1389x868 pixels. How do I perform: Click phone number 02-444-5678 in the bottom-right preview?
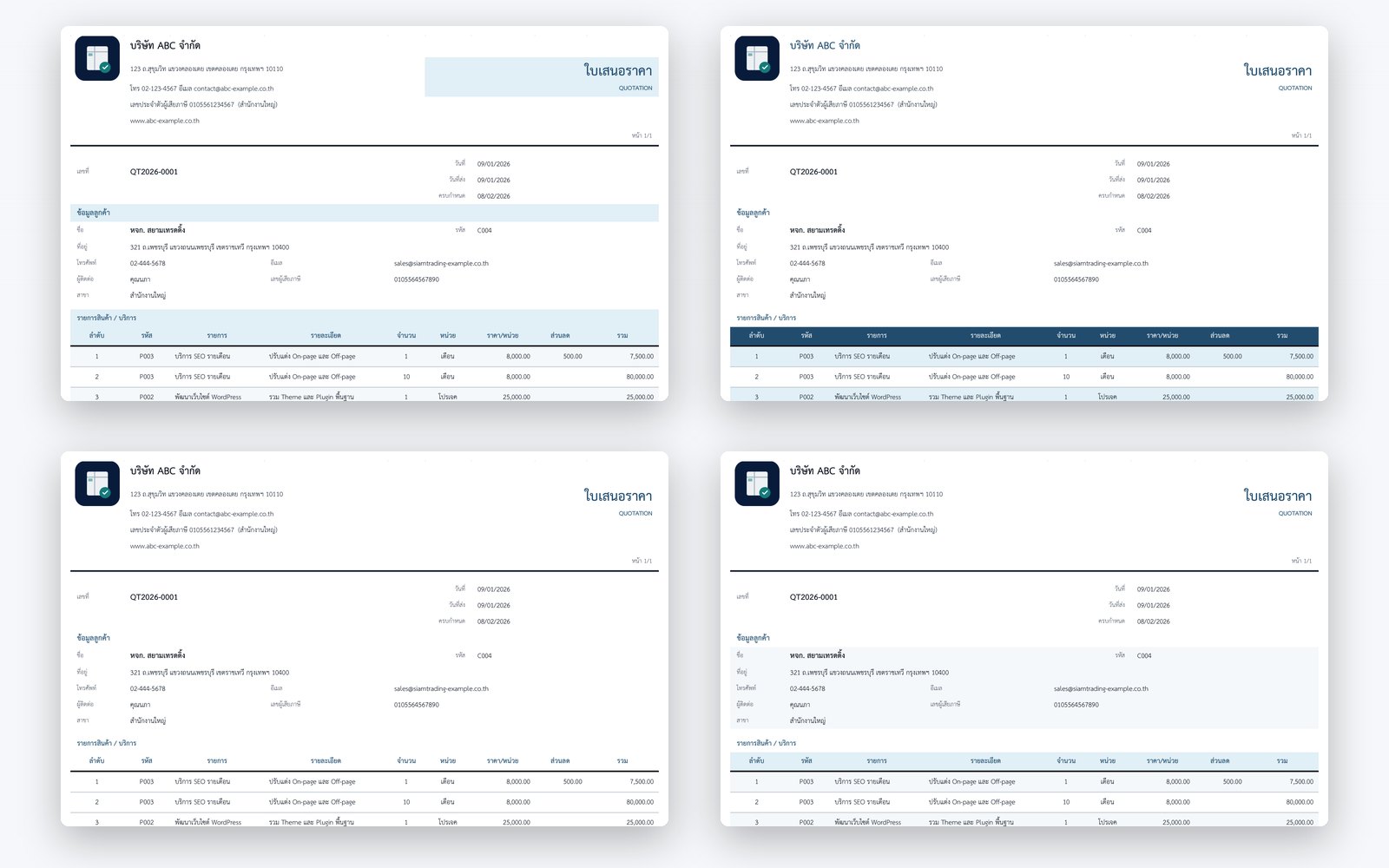coord(807,688)
